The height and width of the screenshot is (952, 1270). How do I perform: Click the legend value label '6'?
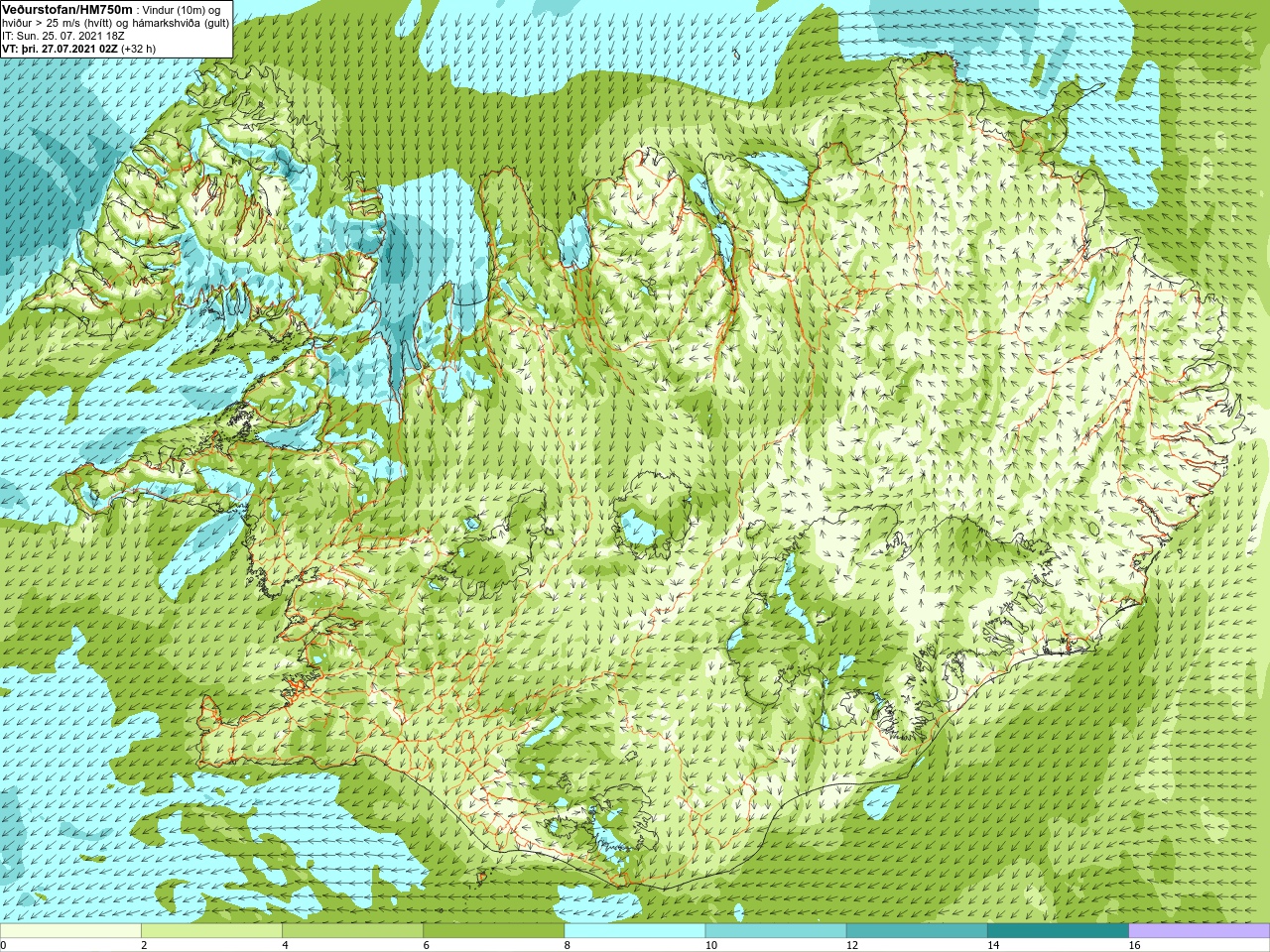[427, 946]
